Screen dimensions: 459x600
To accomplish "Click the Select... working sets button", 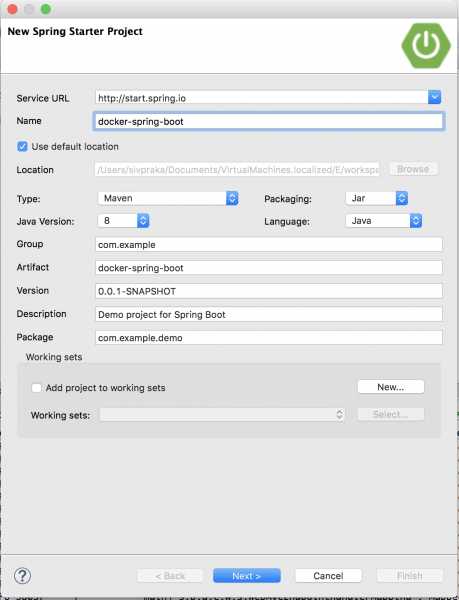I will 391,414.
